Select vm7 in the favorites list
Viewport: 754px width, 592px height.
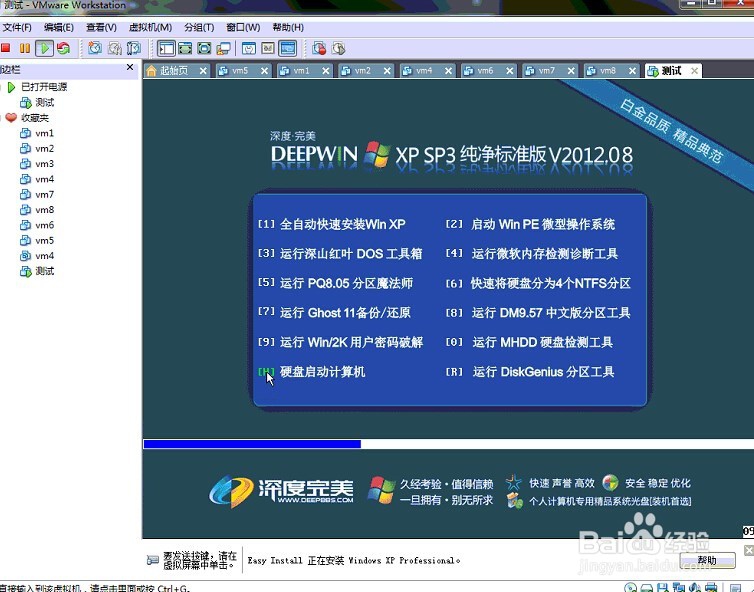pyautogui.click(x=44, y=195)
